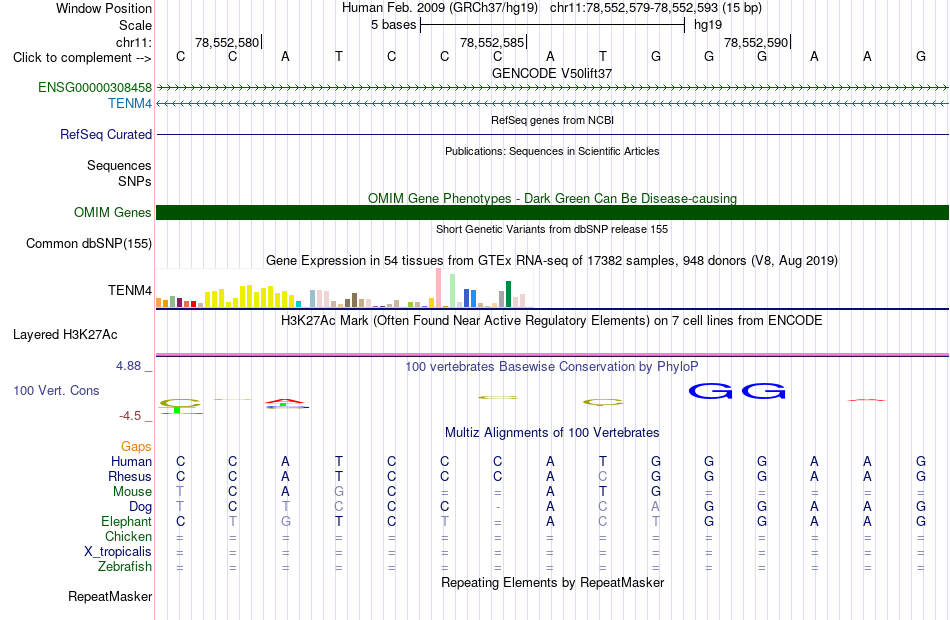Click the pink H3K27Ac signal line

[x=552, y=355]
